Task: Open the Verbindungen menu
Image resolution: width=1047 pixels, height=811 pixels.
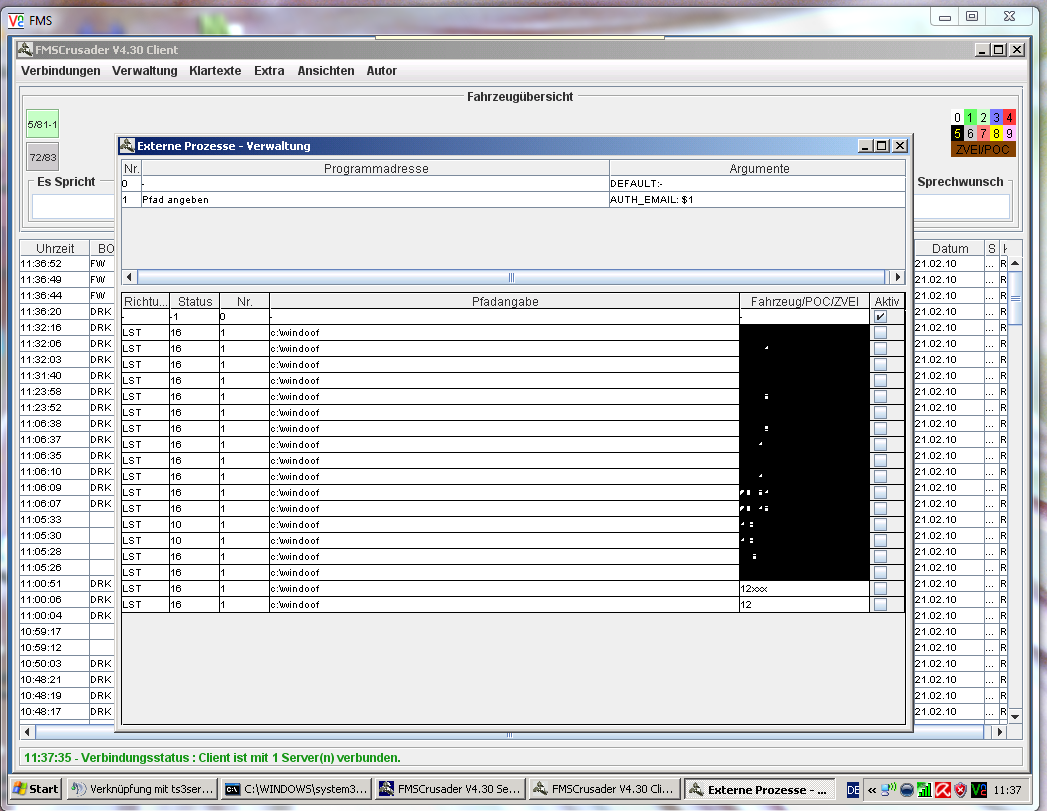Action: (x=61, y=71)
